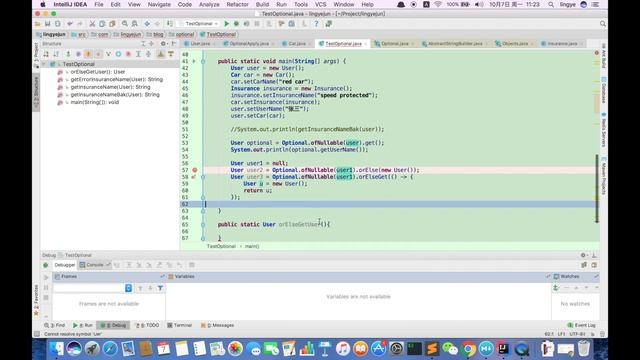Open the Help question mark icon
This screenshot has width=640, height=360.
click(316, 24)
